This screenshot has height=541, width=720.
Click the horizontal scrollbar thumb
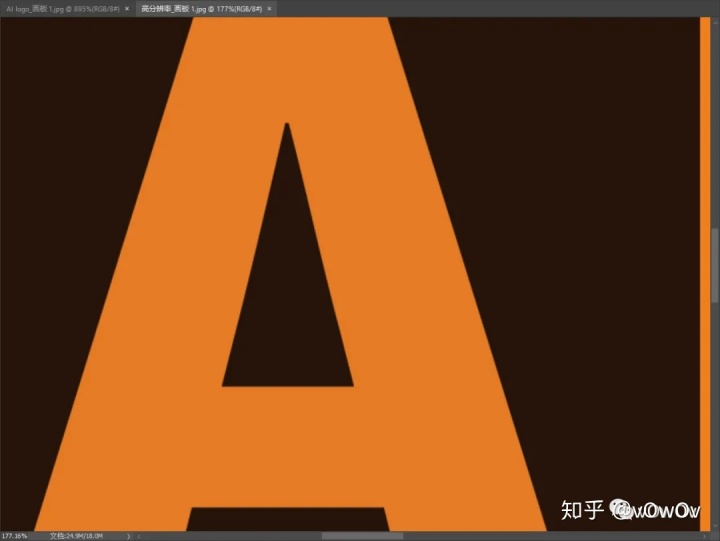pos(362,536)
